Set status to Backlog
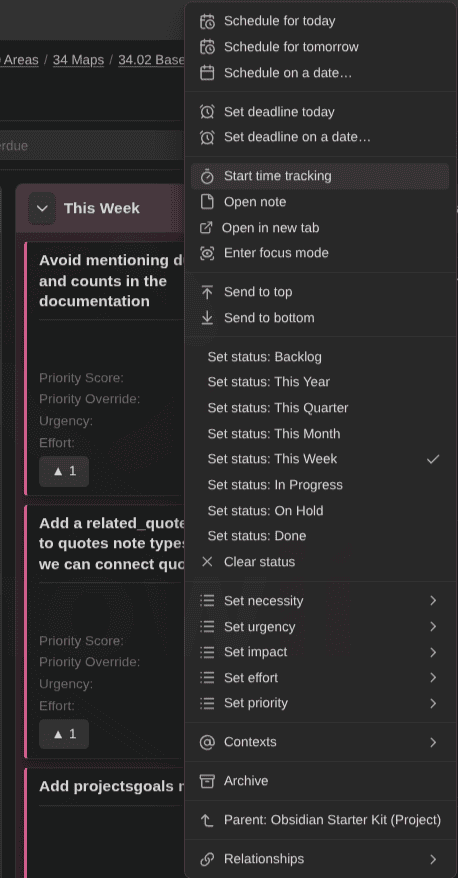 pos(320,357)
